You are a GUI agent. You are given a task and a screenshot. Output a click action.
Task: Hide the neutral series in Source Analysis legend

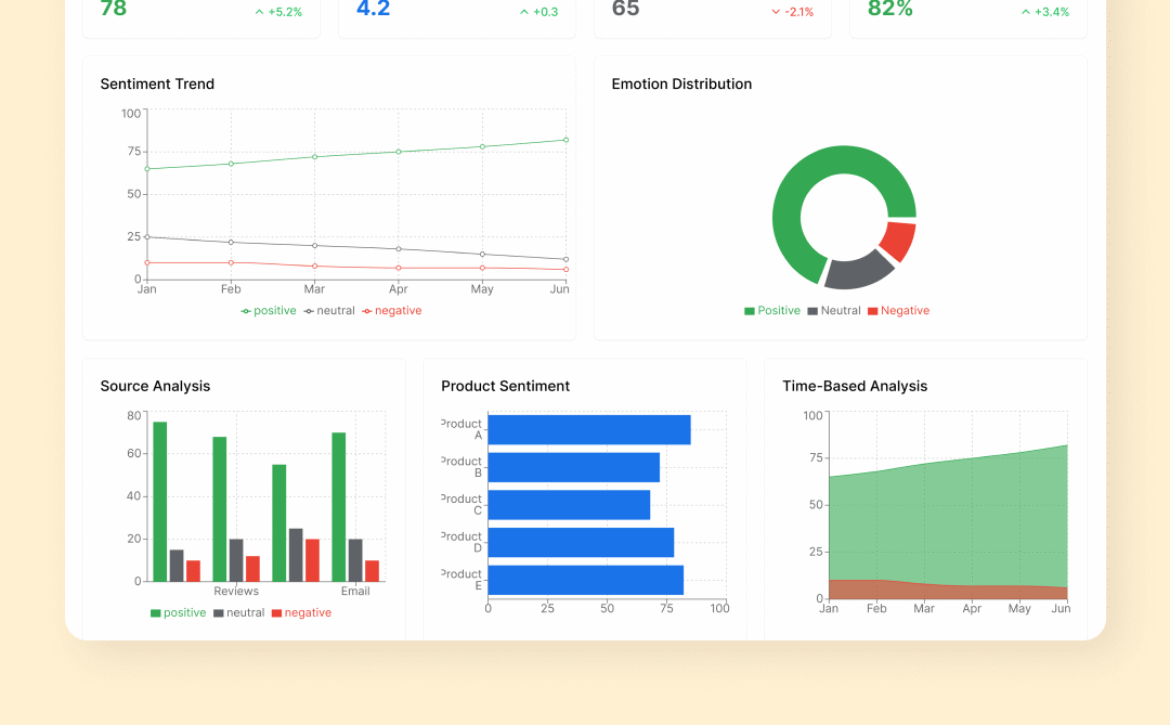[x=238, y=613]
